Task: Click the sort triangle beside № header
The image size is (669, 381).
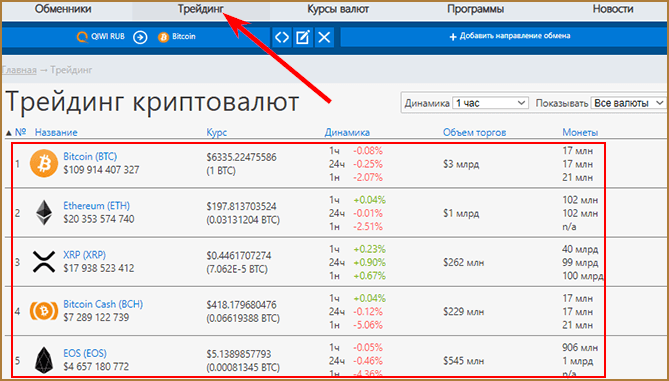Action: coord(9,133)
